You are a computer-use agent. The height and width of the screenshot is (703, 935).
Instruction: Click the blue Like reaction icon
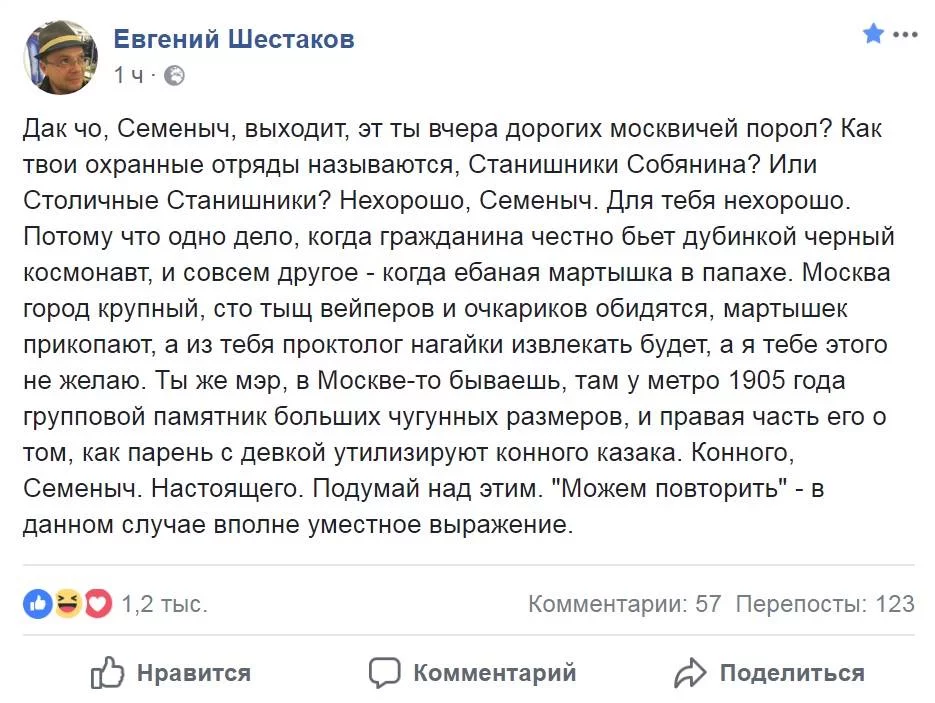pyautogui.click(x=38, y=603)
